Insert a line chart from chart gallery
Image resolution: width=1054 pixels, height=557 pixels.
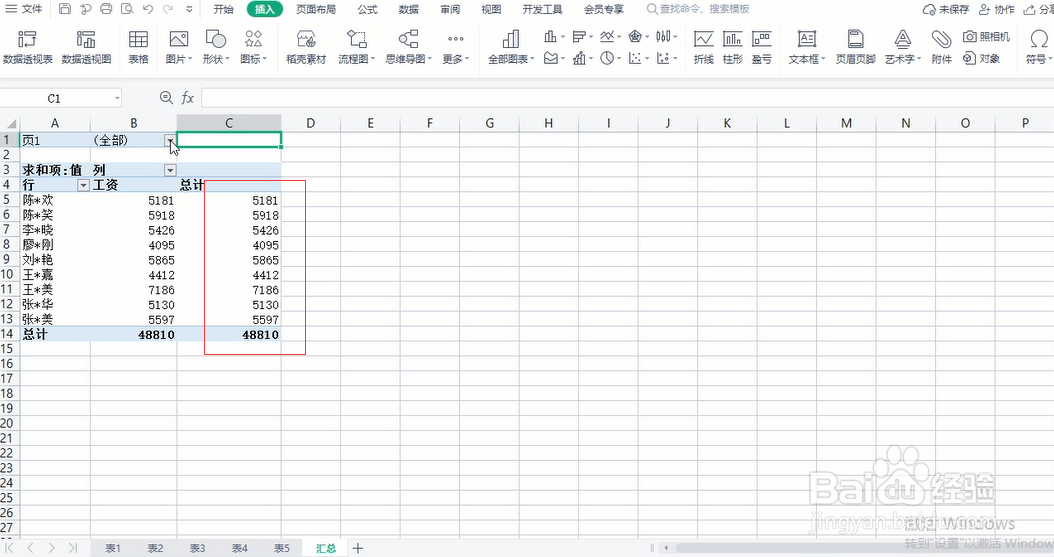coord(610,36)
